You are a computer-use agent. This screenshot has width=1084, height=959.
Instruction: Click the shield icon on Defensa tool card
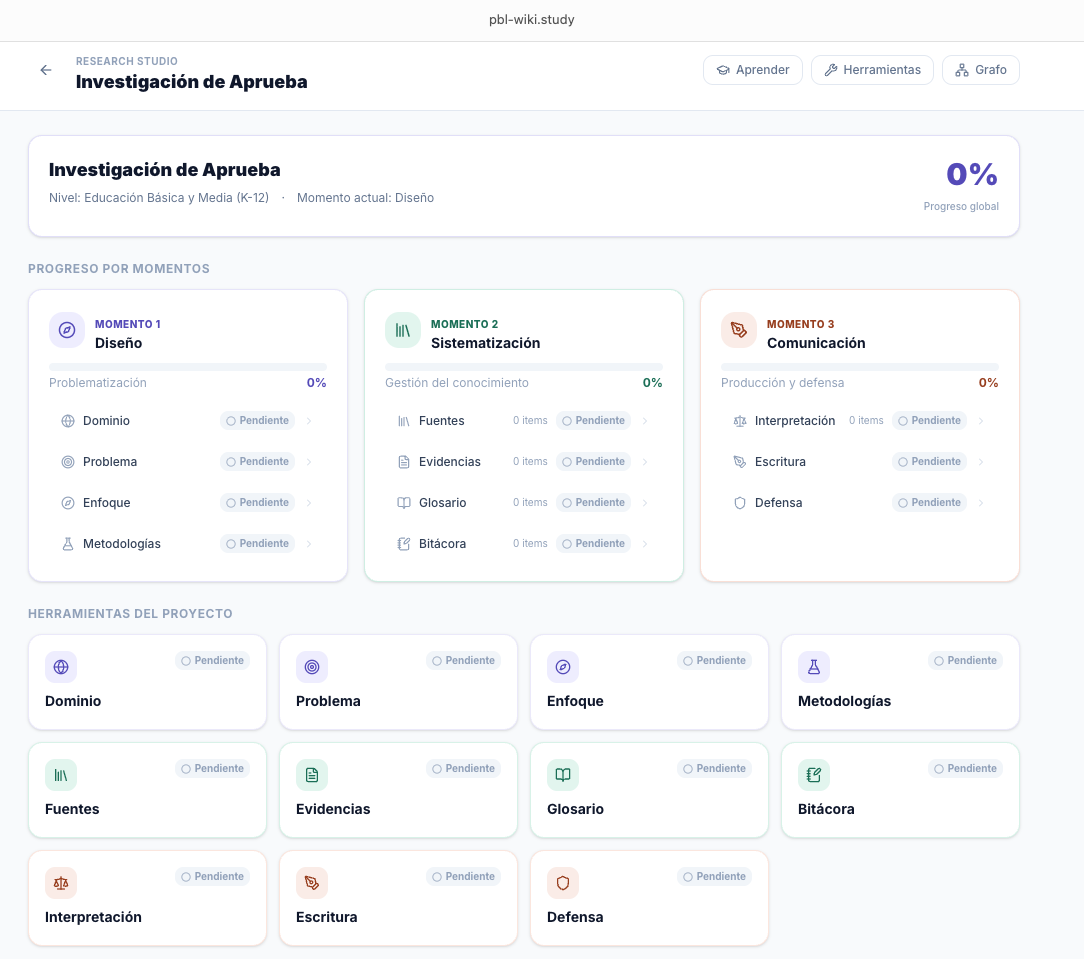click(x=563, y=883)
